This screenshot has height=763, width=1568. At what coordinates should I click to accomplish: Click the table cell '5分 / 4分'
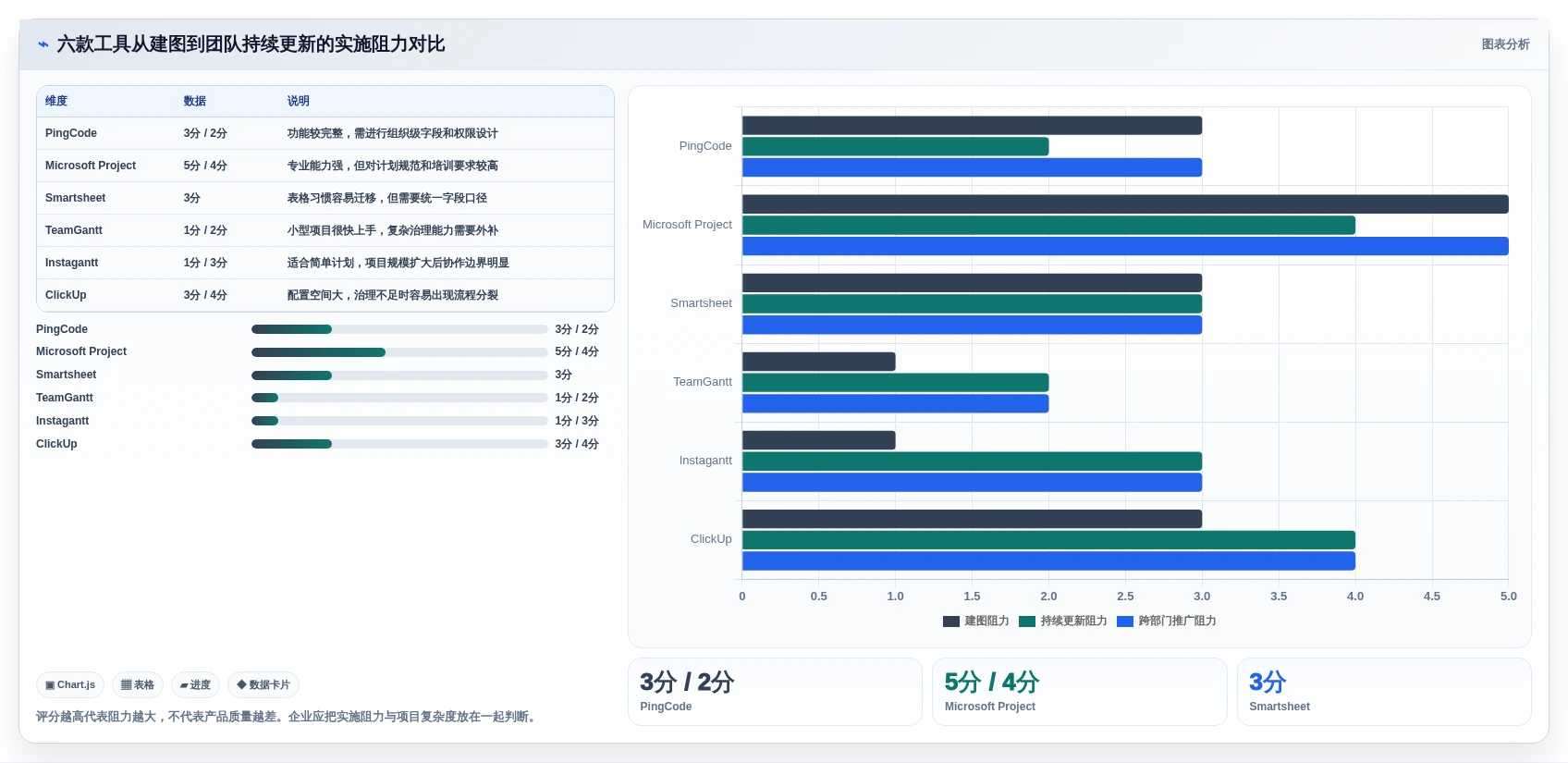205,166
